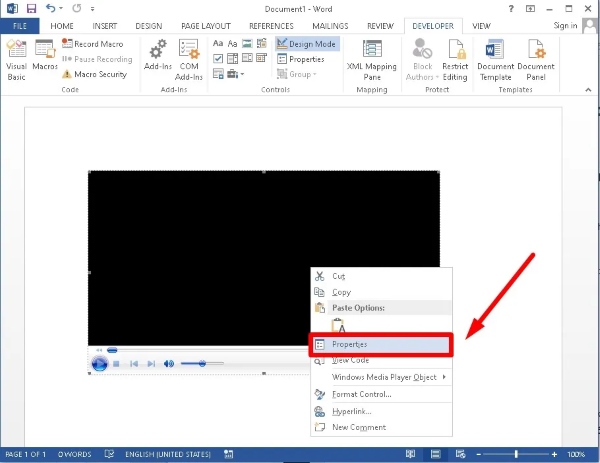Screen dimensions: 600x463
Task: Click the Save icon in title bar
Action: (x=29, y=8)
